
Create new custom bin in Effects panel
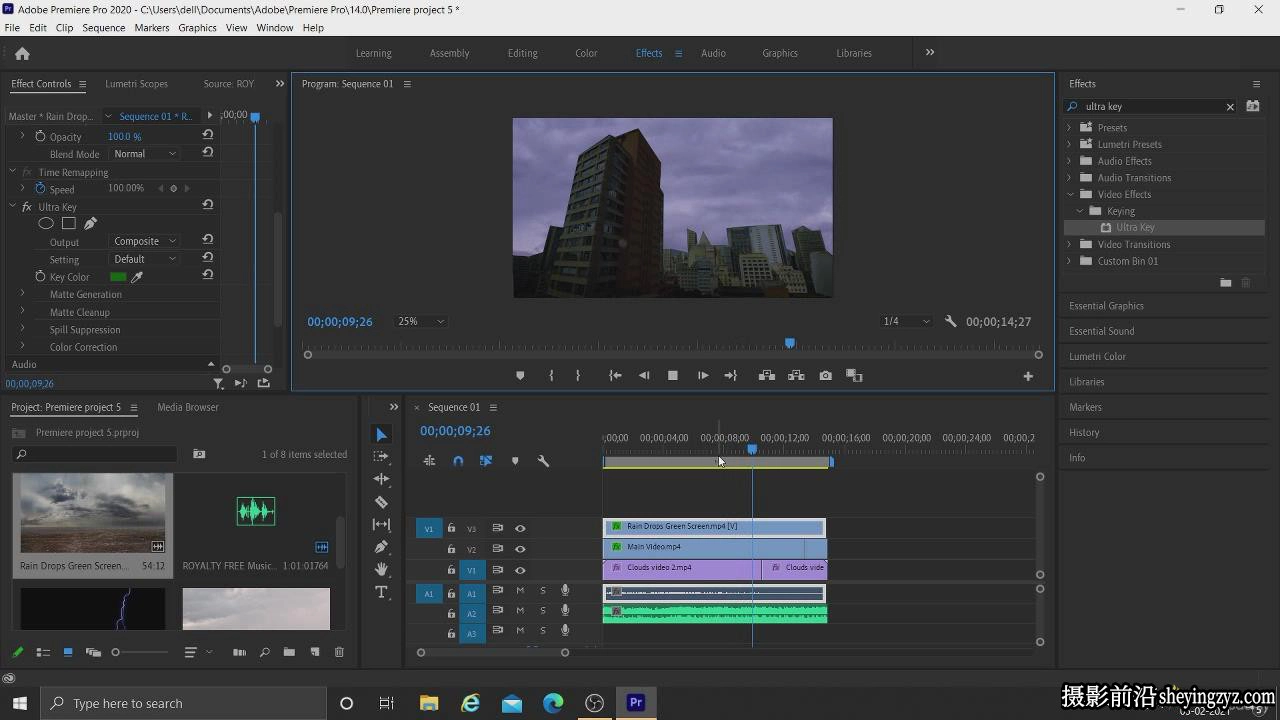tap(1225, 283)
